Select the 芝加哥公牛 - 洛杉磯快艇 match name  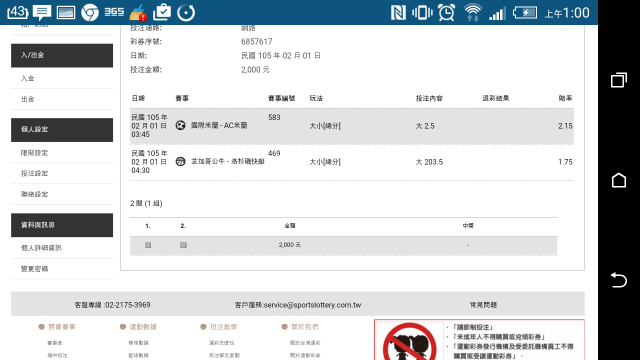[x=228, y=162]
